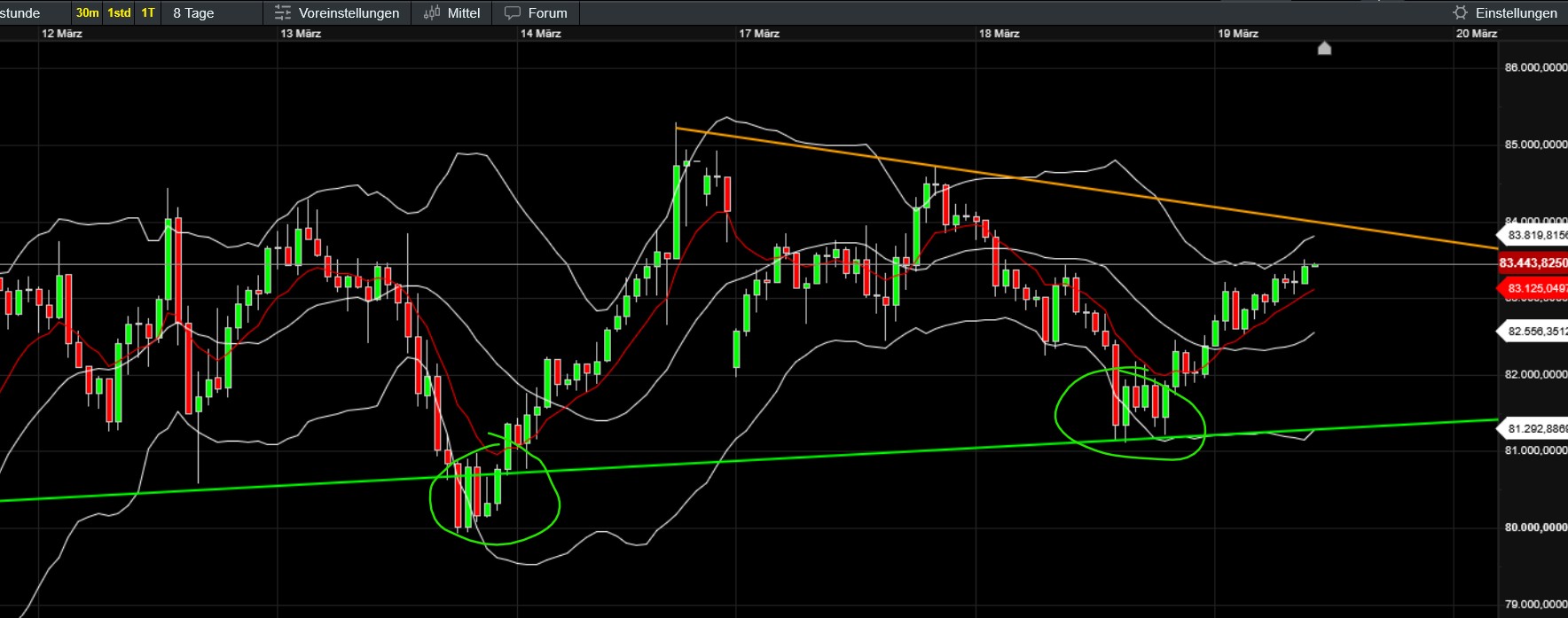Click the Forum speech bubble icon
The width and height of the screenshot is (1568, 618).
click(x=513, y=12)
